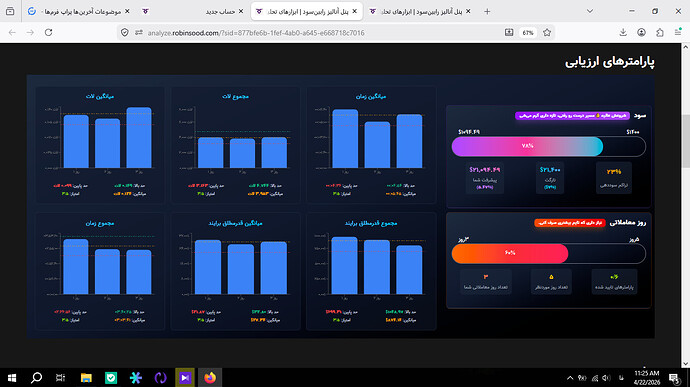The height and width of the screenshot is (387, 690).
Task: Click the تعداد روز موردنظر card
Action: tap(551, 282)
